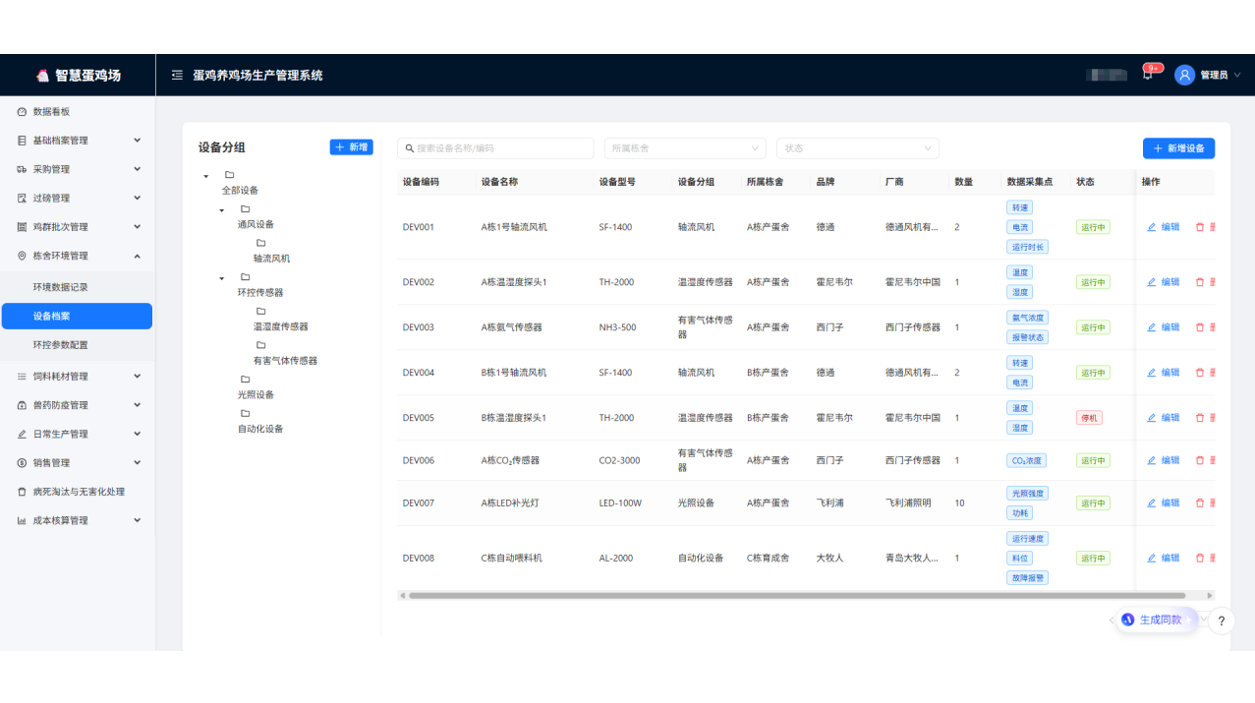The width and height of the screenshot is (1255, 703).
Task: Open the 环境数据记录 submenu item
Action: (77, 287)
